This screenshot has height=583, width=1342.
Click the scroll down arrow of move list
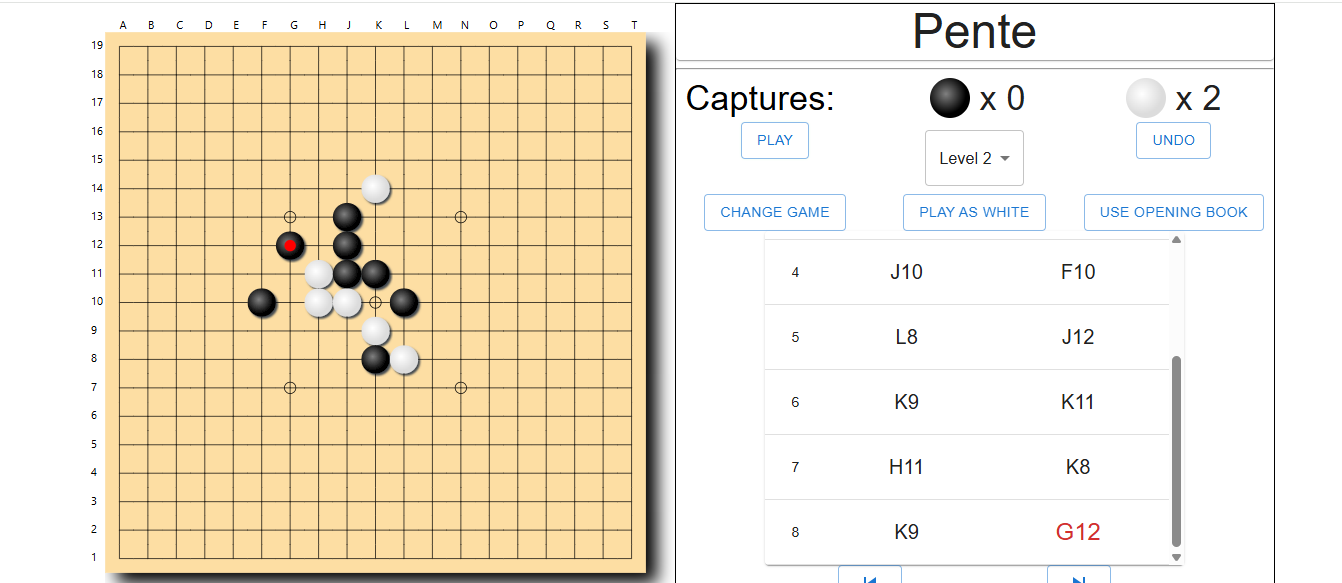(1176, 557)
